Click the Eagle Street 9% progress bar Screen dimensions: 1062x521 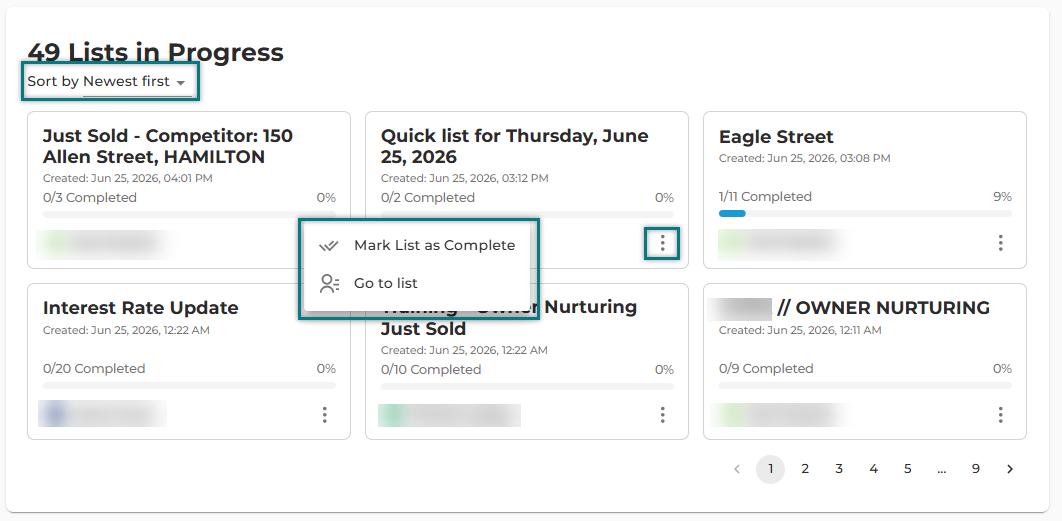point(865,213)
